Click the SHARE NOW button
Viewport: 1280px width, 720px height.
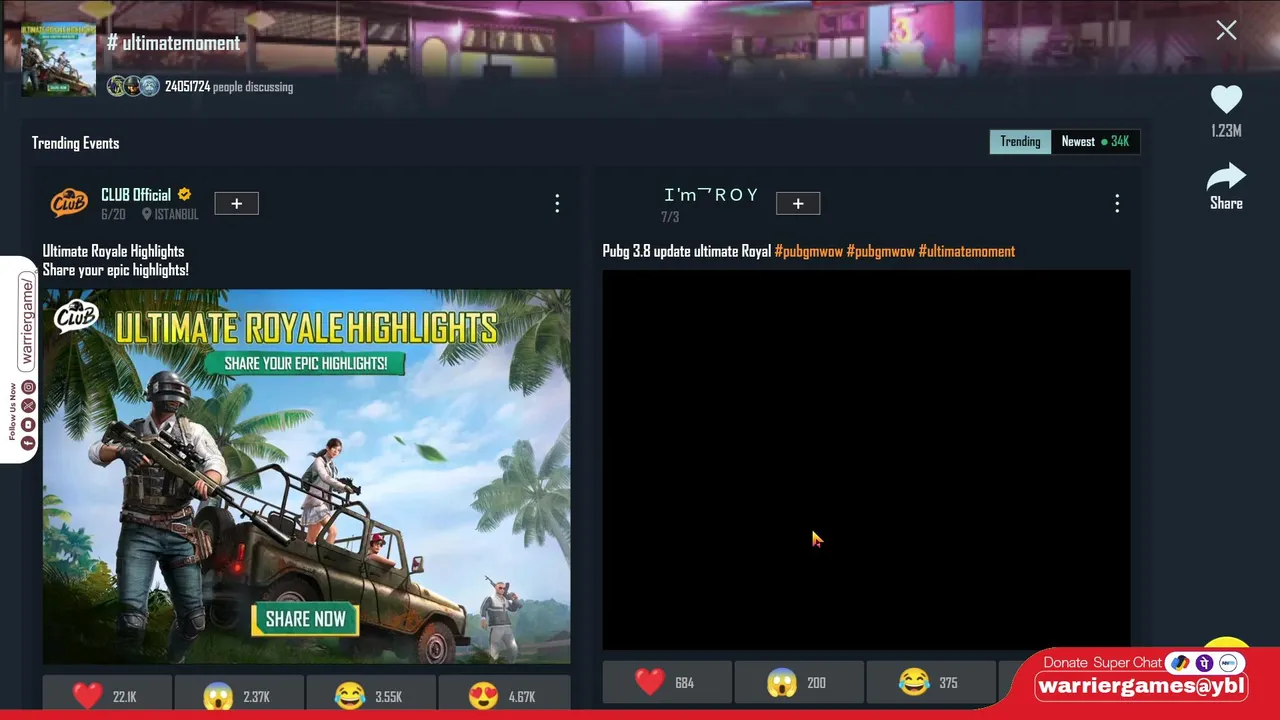click(305, 619)
